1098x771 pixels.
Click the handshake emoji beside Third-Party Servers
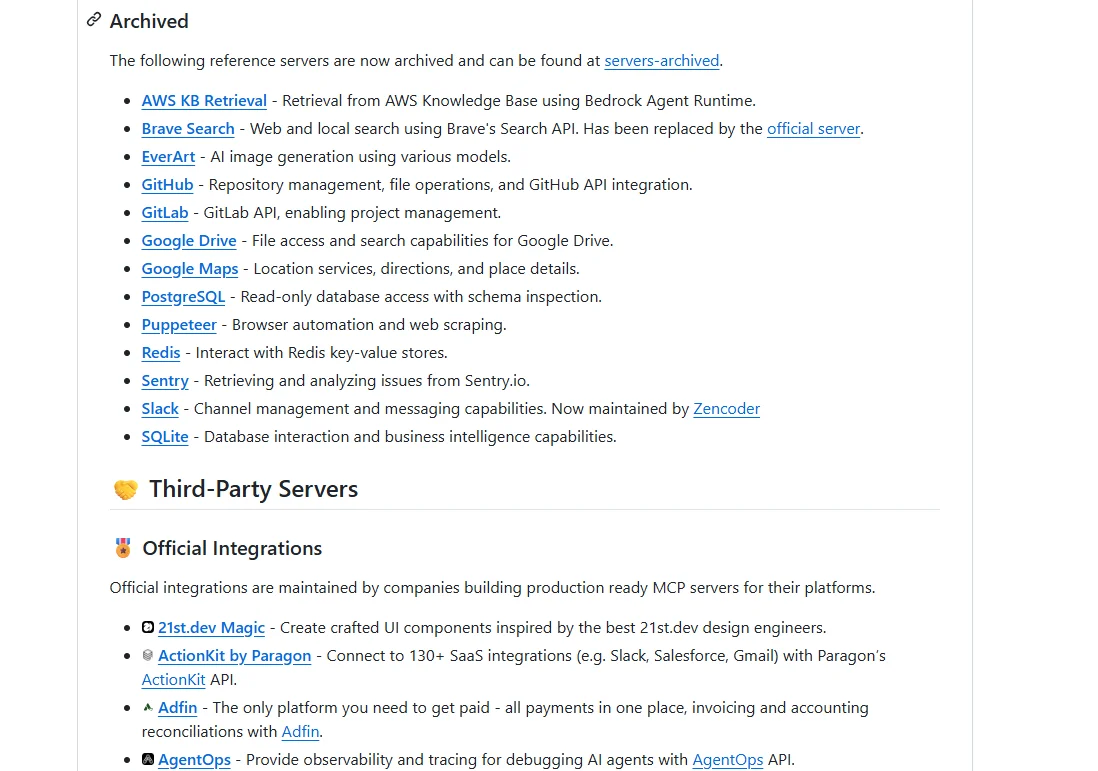click(125, 490)
